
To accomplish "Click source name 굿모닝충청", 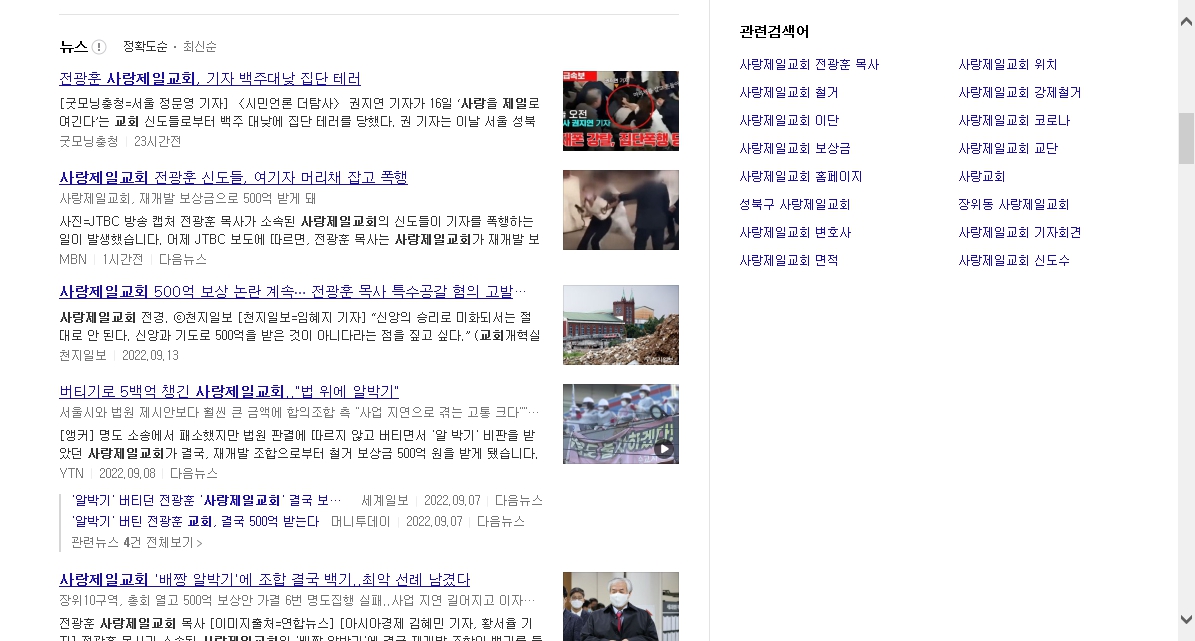I will click(88, 142).
